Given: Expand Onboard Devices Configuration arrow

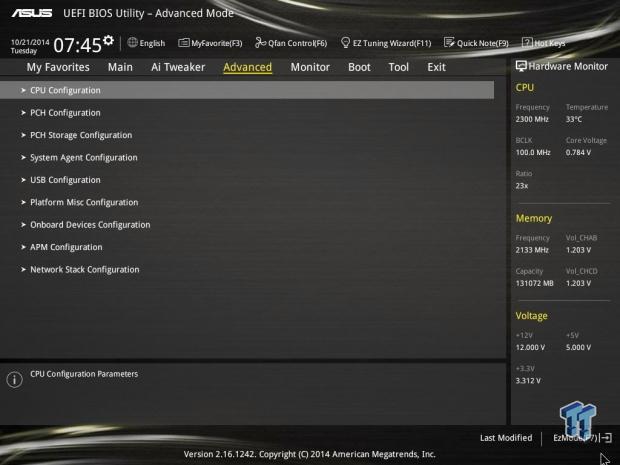Looking at the screenshot, I should [23, 225].
